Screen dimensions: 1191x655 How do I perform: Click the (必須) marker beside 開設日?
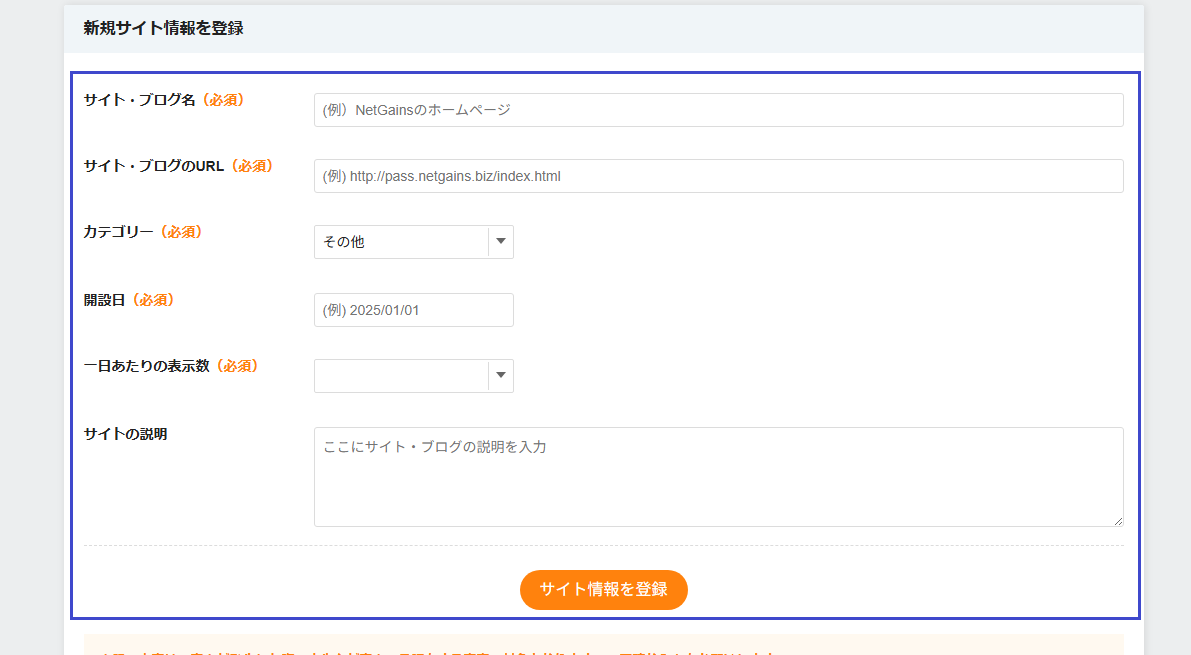click(153, 300)
